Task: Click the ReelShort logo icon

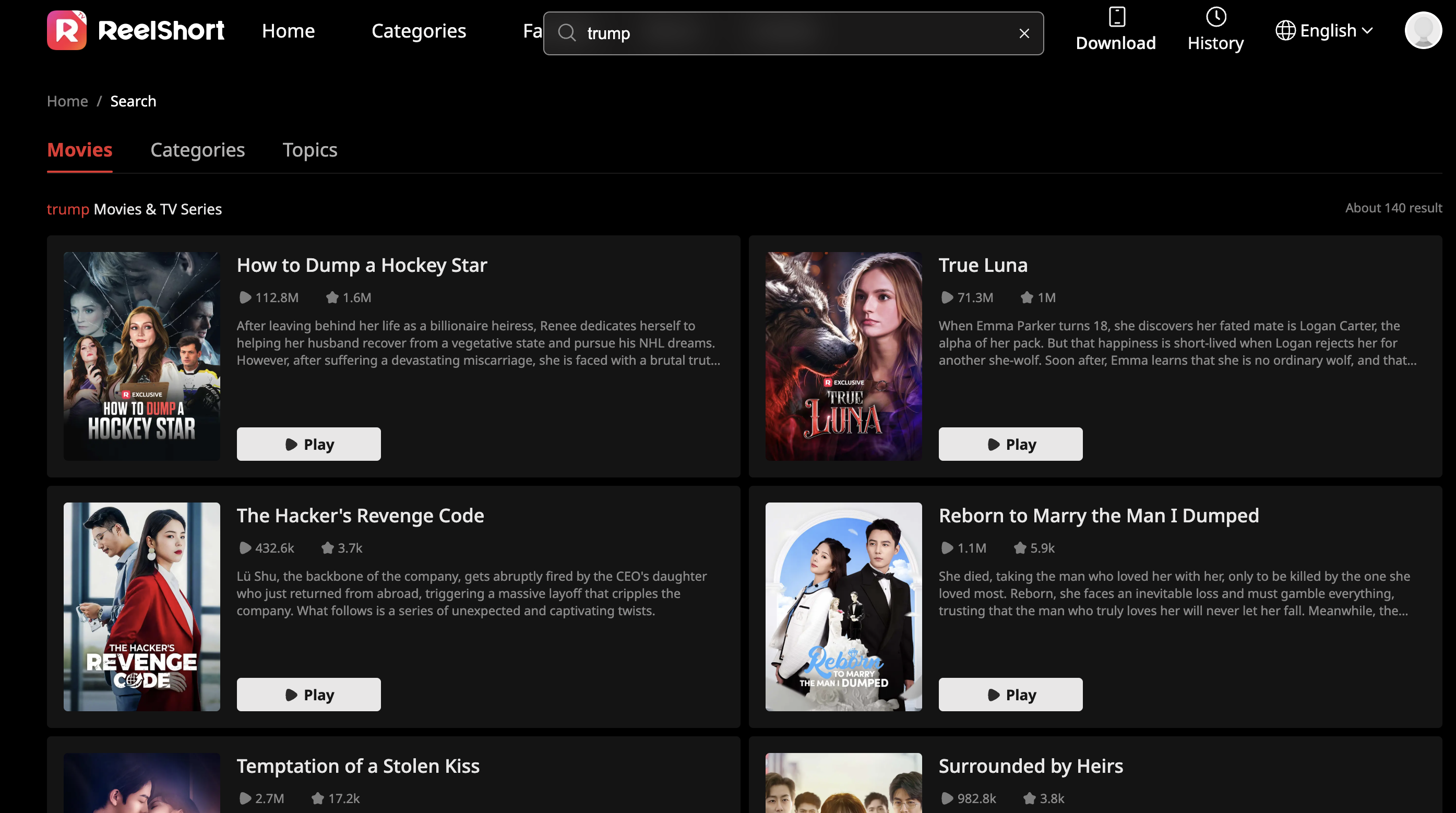Action: click(67, 31)
